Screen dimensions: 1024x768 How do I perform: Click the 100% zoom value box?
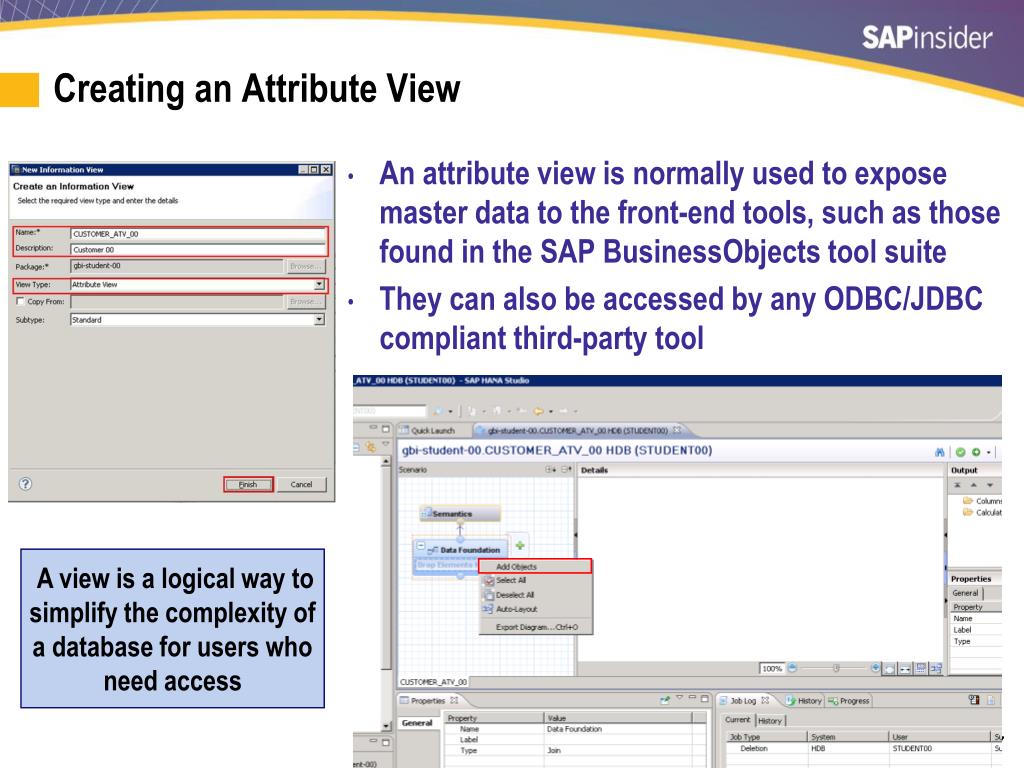772,668
